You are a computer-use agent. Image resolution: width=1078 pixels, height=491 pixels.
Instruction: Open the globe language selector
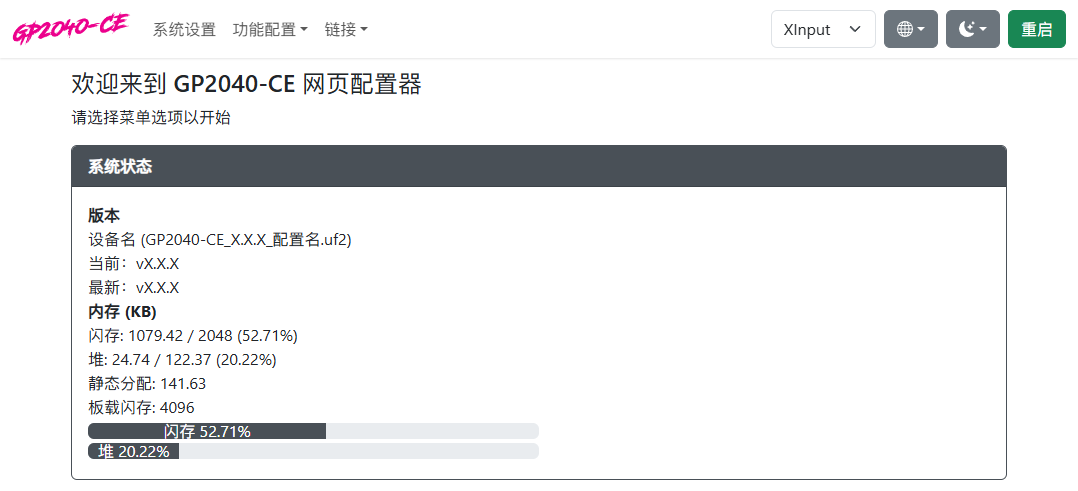[910, 29]
